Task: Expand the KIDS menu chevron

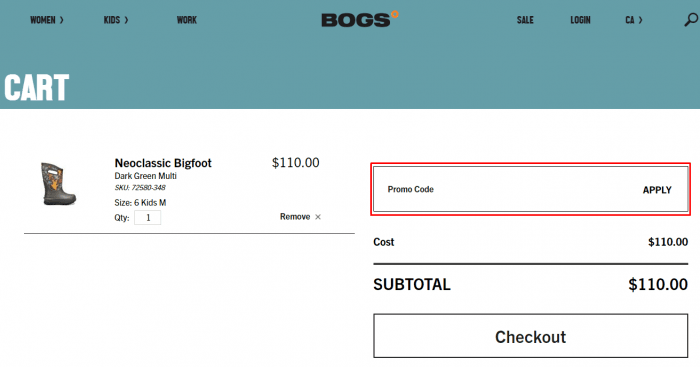Action: [x=126, y=20]
